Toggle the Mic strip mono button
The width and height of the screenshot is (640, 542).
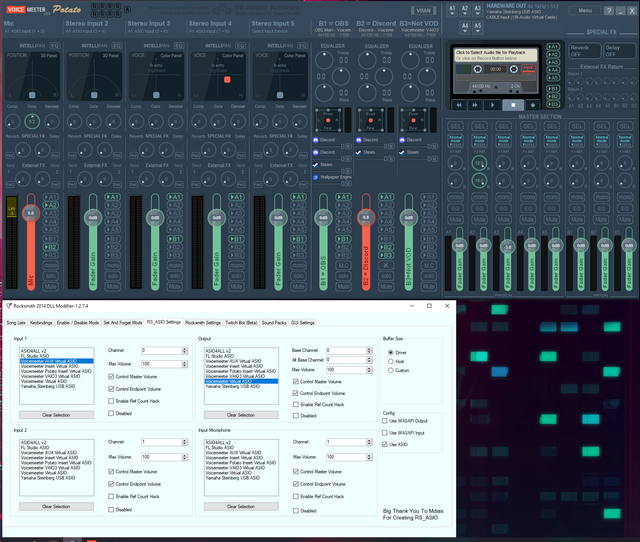click(x=51, y=265)
